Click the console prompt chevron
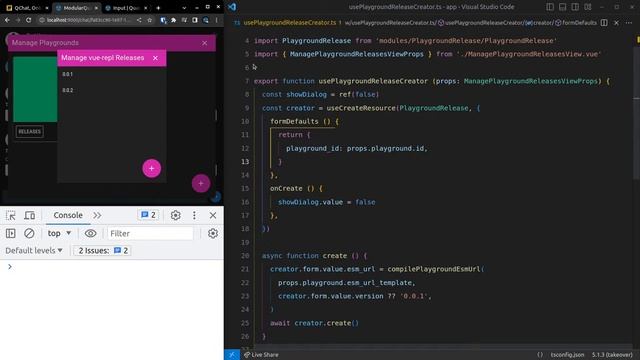This screenshot has height=360, width=640. [10, 267]
